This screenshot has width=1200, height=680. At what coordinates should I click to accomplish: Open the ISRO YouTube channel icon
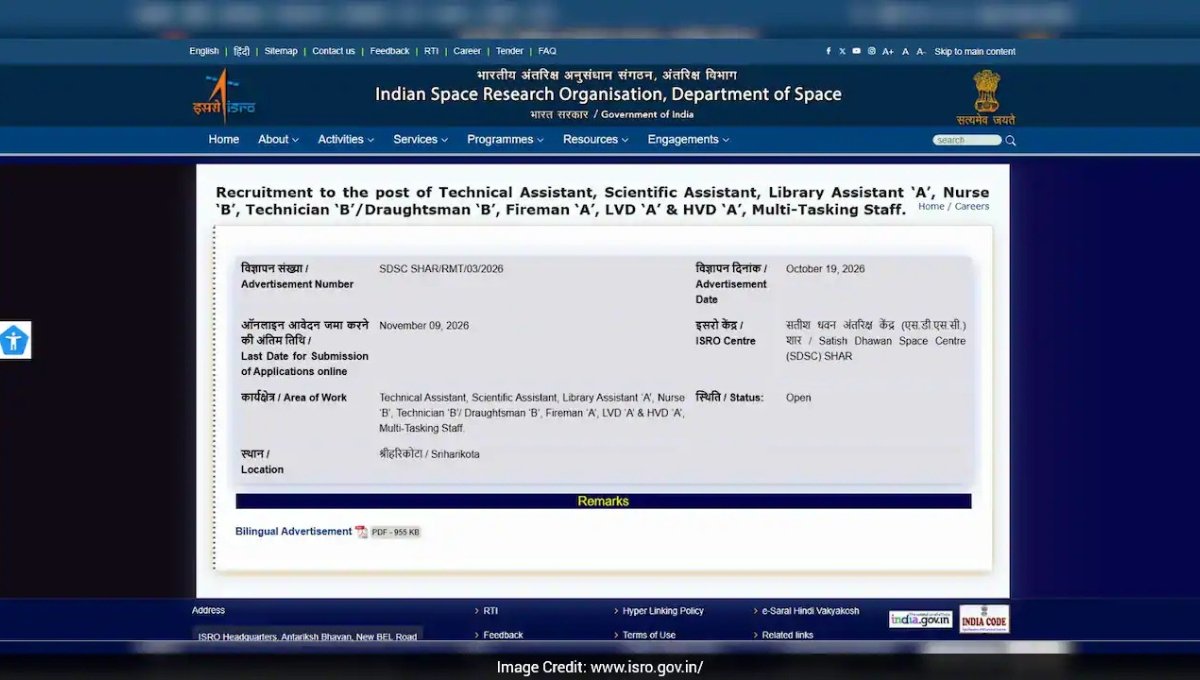856,51
